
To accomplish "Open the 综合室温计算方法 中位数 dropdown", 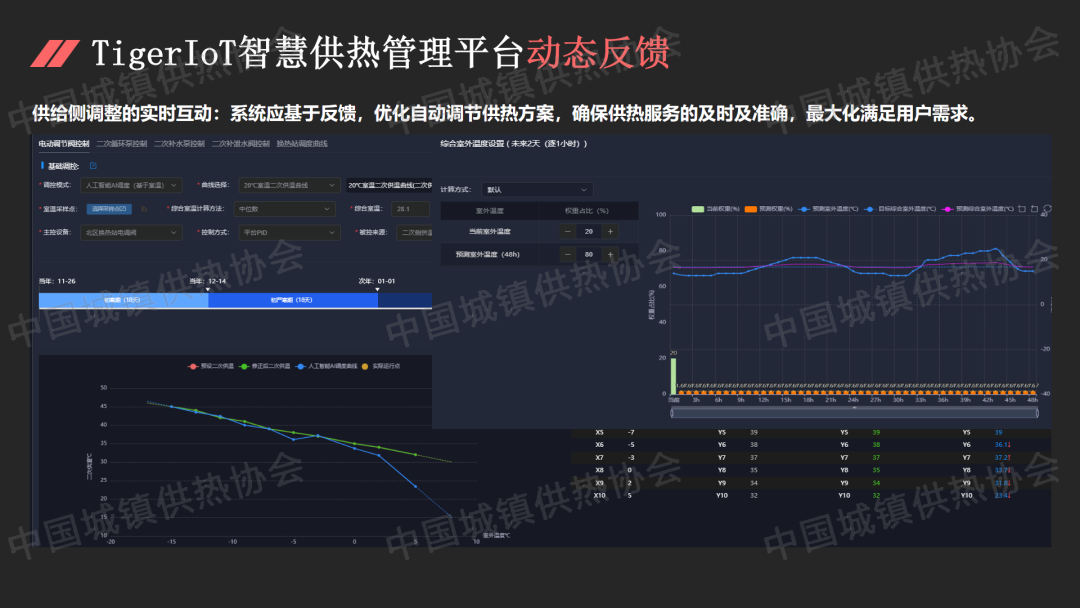I will (288, 209).
